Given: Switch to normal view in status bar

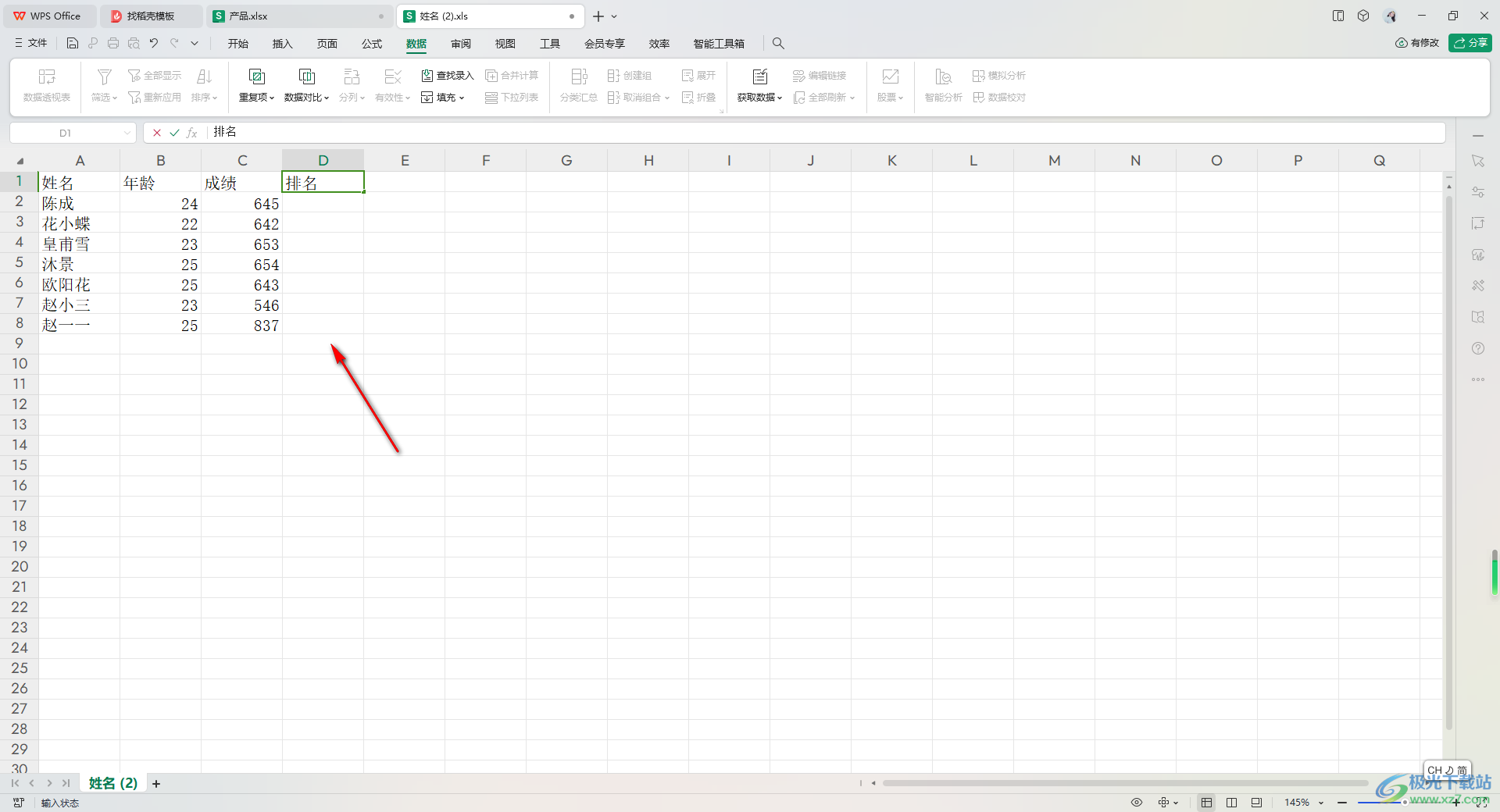Looking at the screenshot, I should pyautogui.click(x=1207, y=803).
